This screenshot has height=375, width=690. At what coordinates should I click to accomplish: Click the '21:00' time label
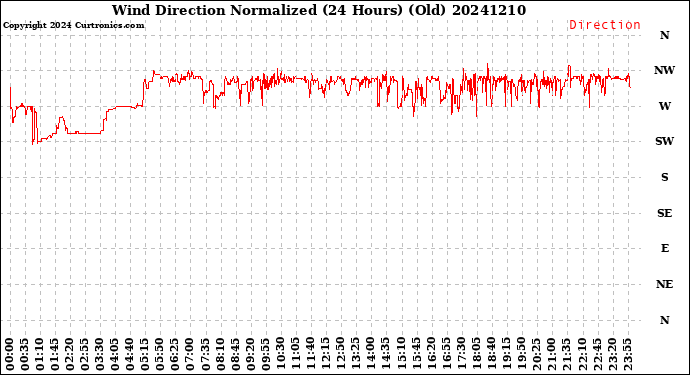551,354
